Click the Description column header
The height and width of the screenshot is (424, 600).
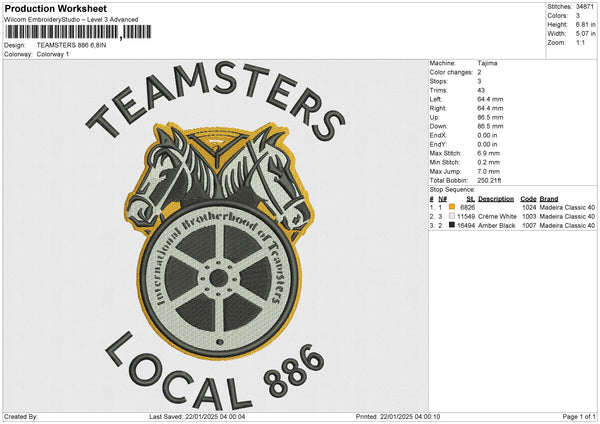click(496, 198)
